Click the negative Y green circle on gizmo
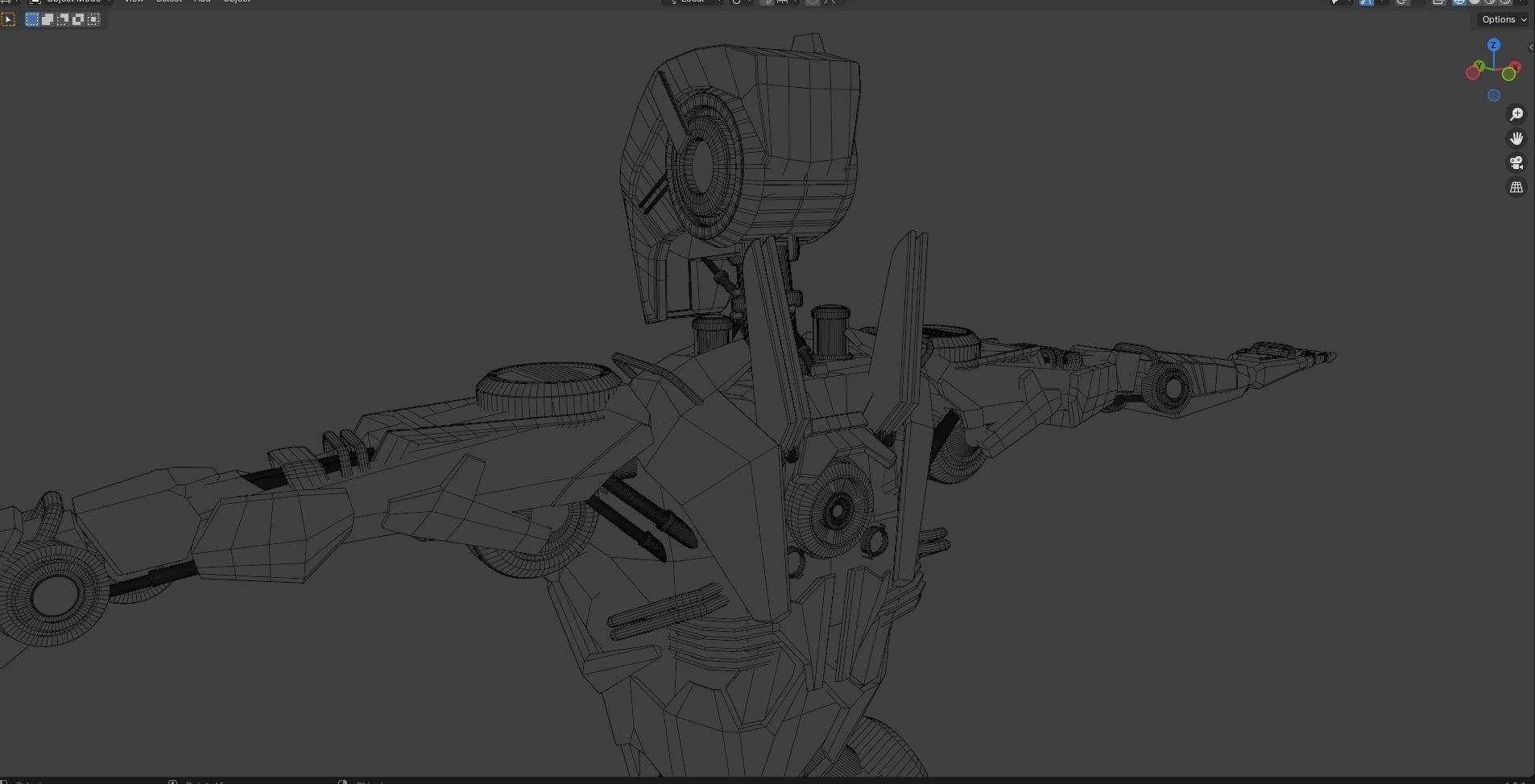Screen dimensions: 1535x784 click(x=1508, y=75)
